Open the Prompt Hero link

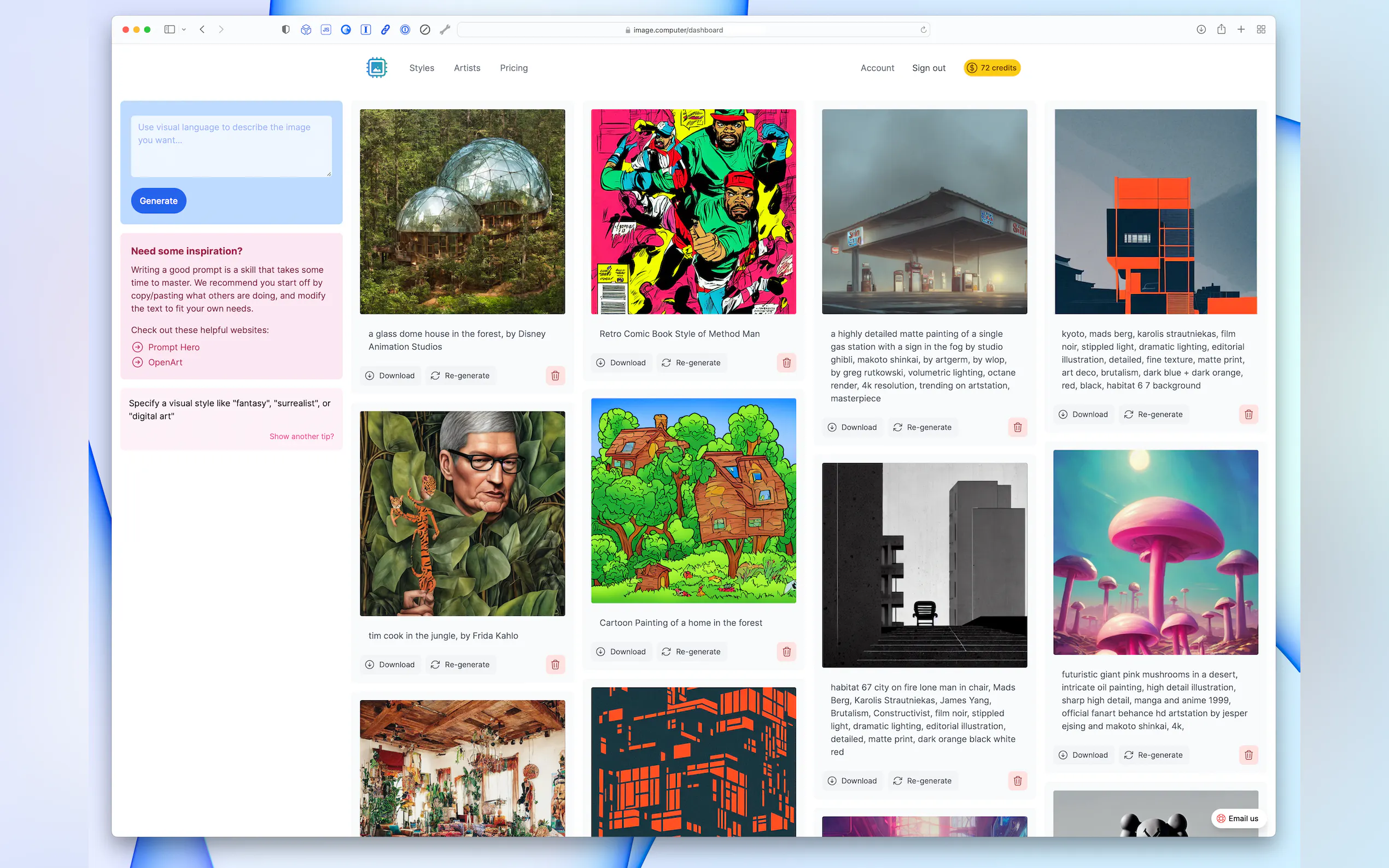click(173, 347)
